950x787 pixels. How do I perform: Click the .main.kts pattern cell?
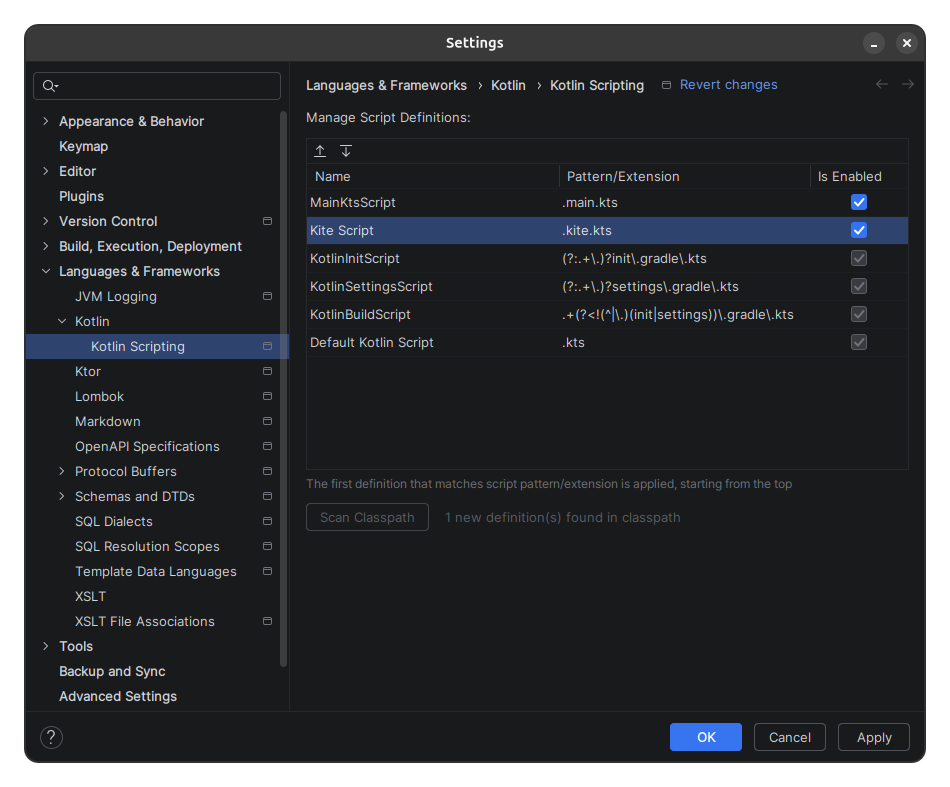[x=590, y=202]
